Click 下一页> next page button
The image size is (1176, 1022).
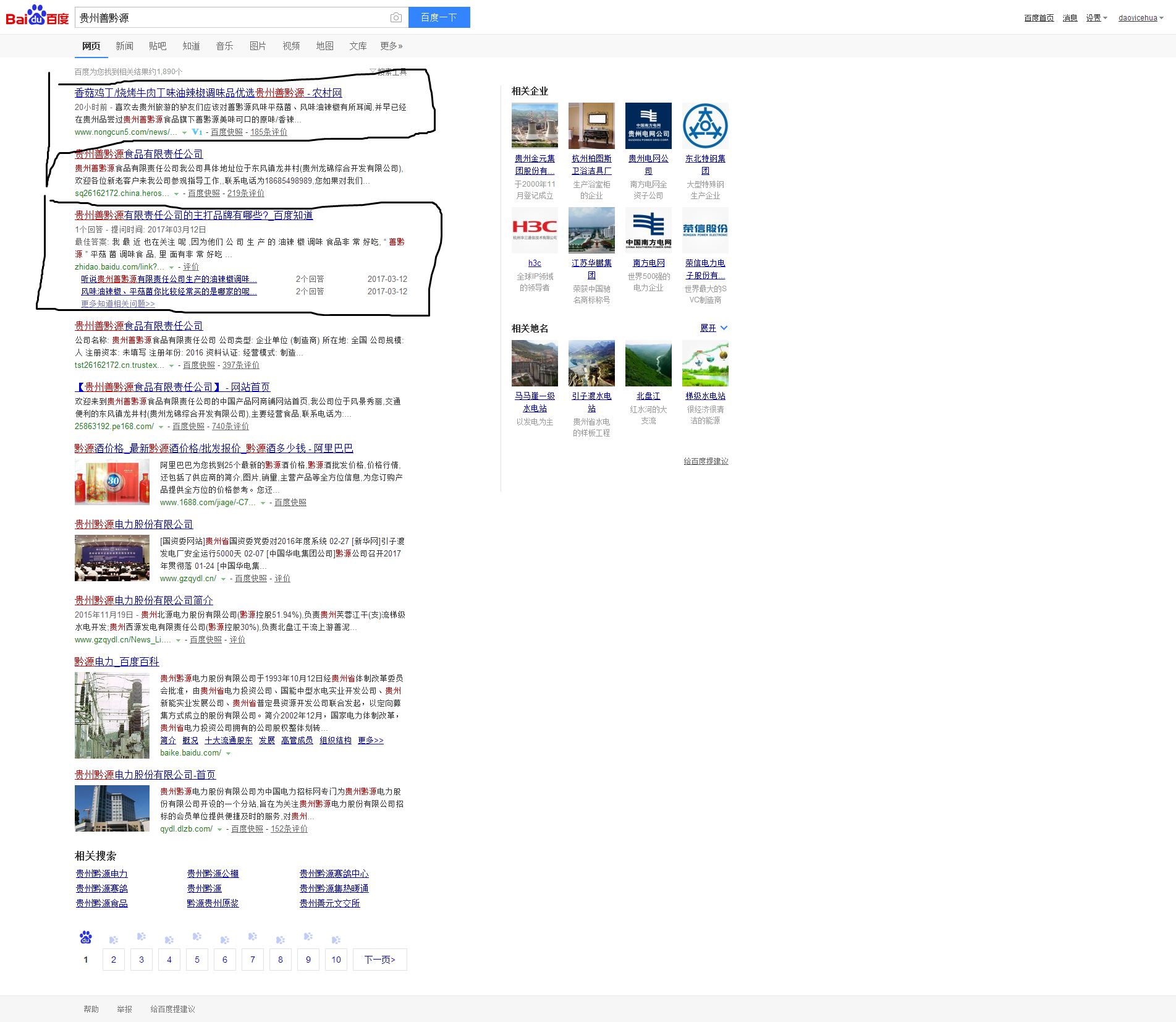click(x=380, y=960)
